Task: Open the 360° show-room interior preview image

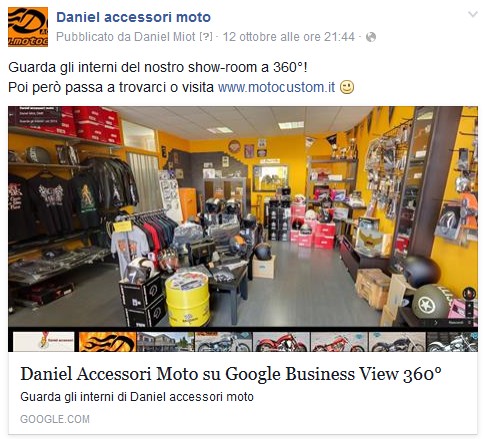Action: pyautogui.click(x=243, y=217)
